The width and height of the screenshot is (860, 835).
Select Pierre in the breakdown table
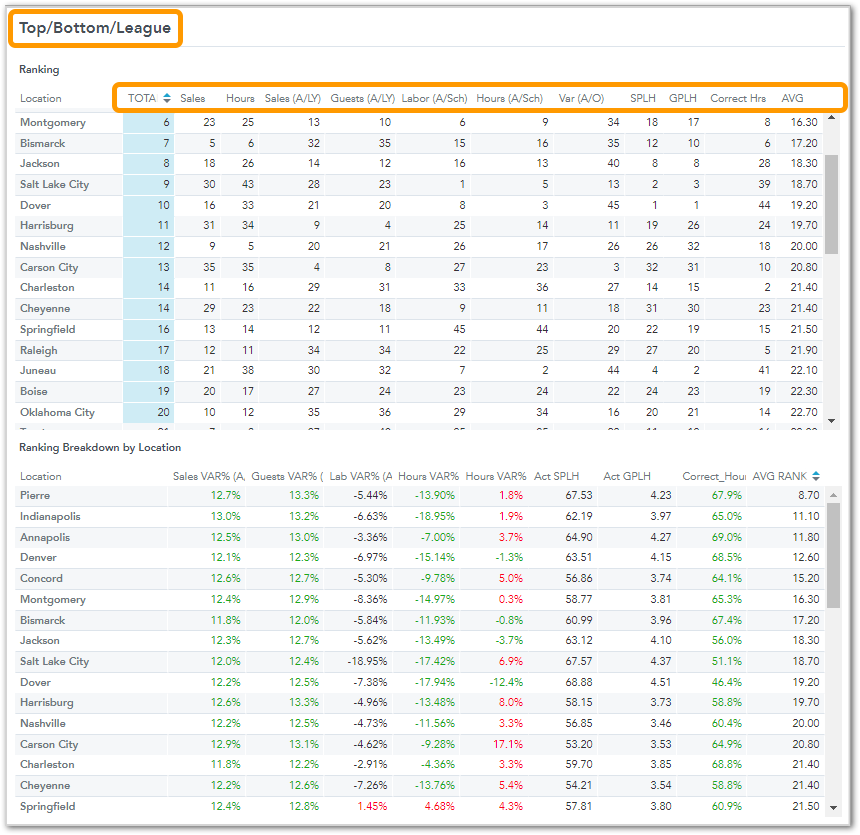pos(35,495)
